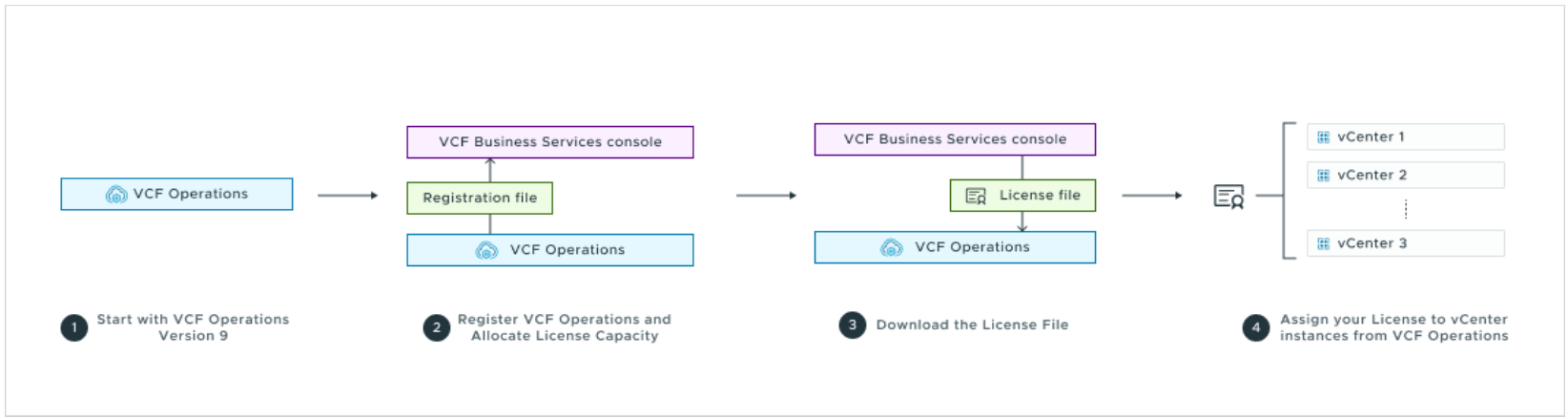Screen dimensions: 1568x419
Task: Click the certificate icon inside License file box
Action: tap(976, 196)
